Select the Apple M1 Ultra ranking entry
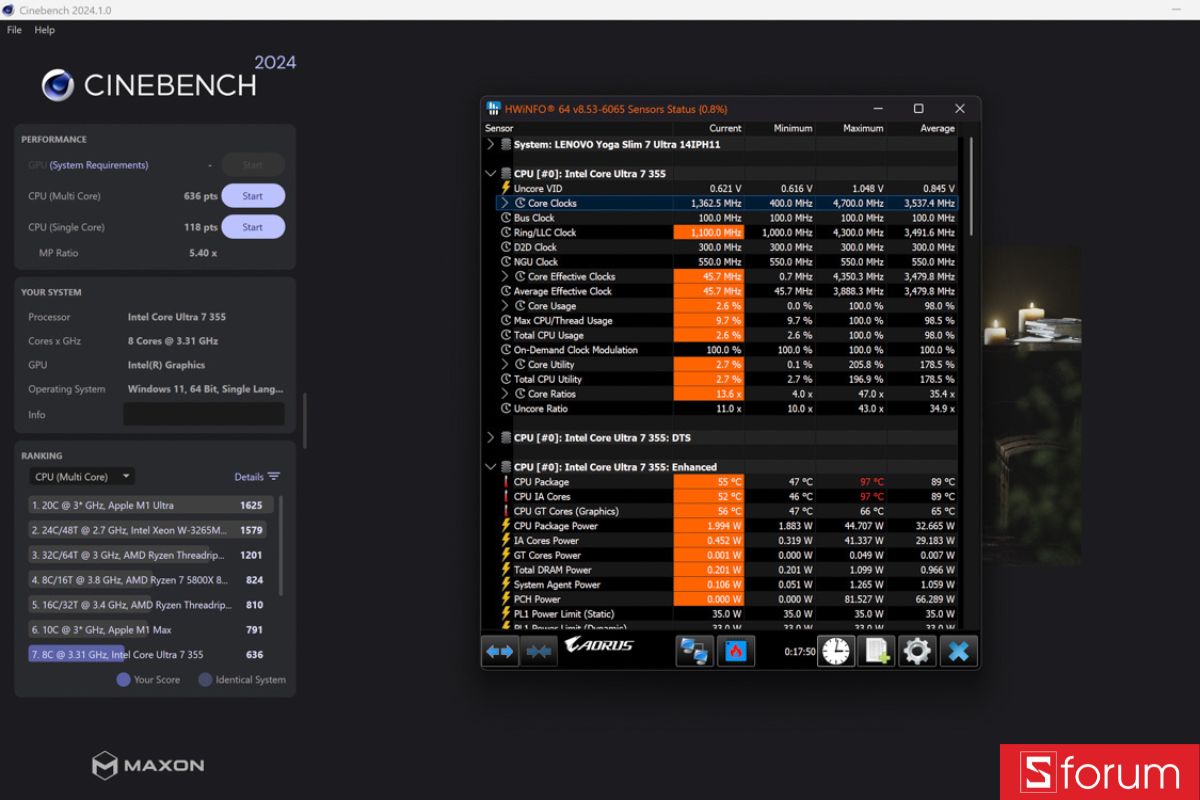The height and width of the screenshot is (800, 1200). [x=149, y=505]
